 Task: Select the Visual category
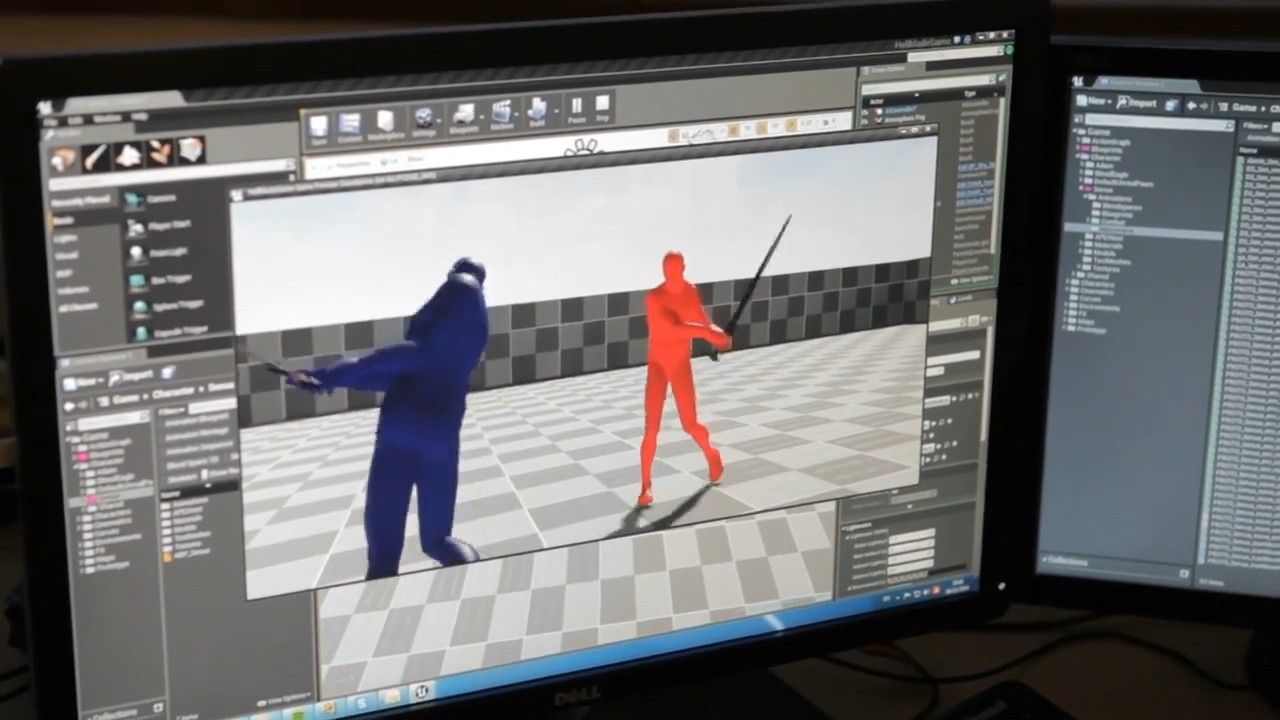[67, 256]
